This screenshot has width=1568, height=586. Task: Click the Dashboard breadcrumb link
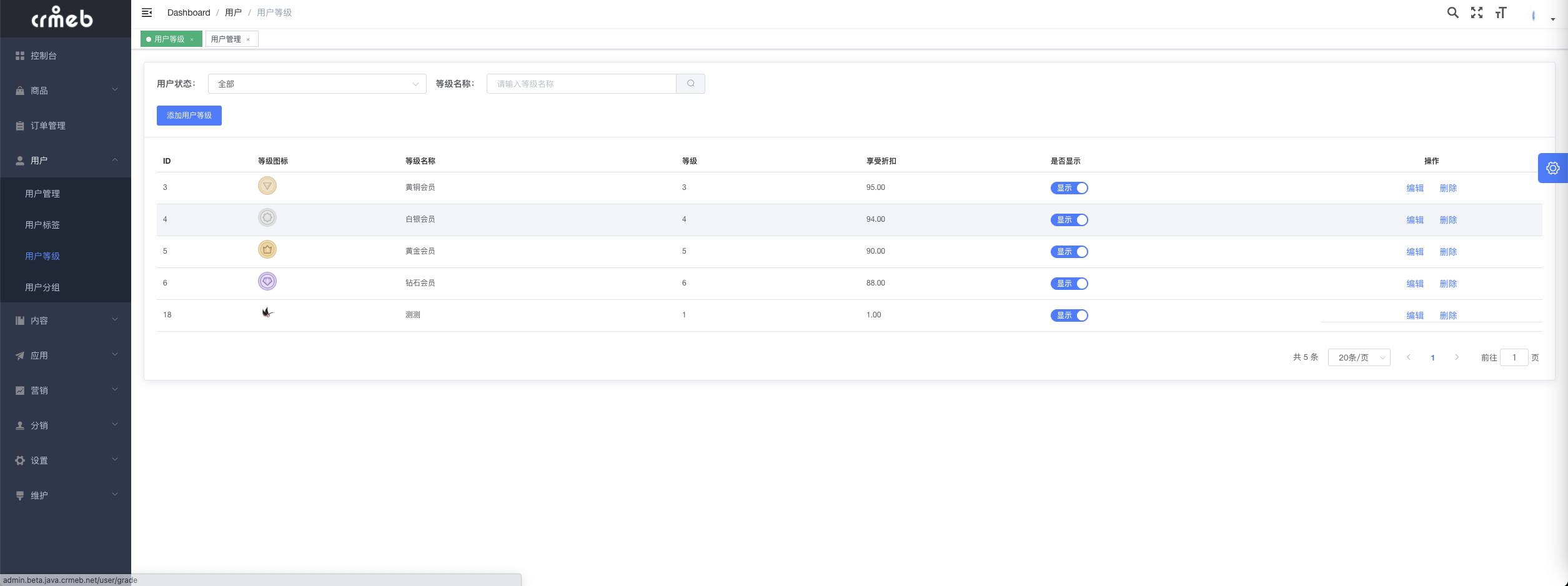(189, 12)
